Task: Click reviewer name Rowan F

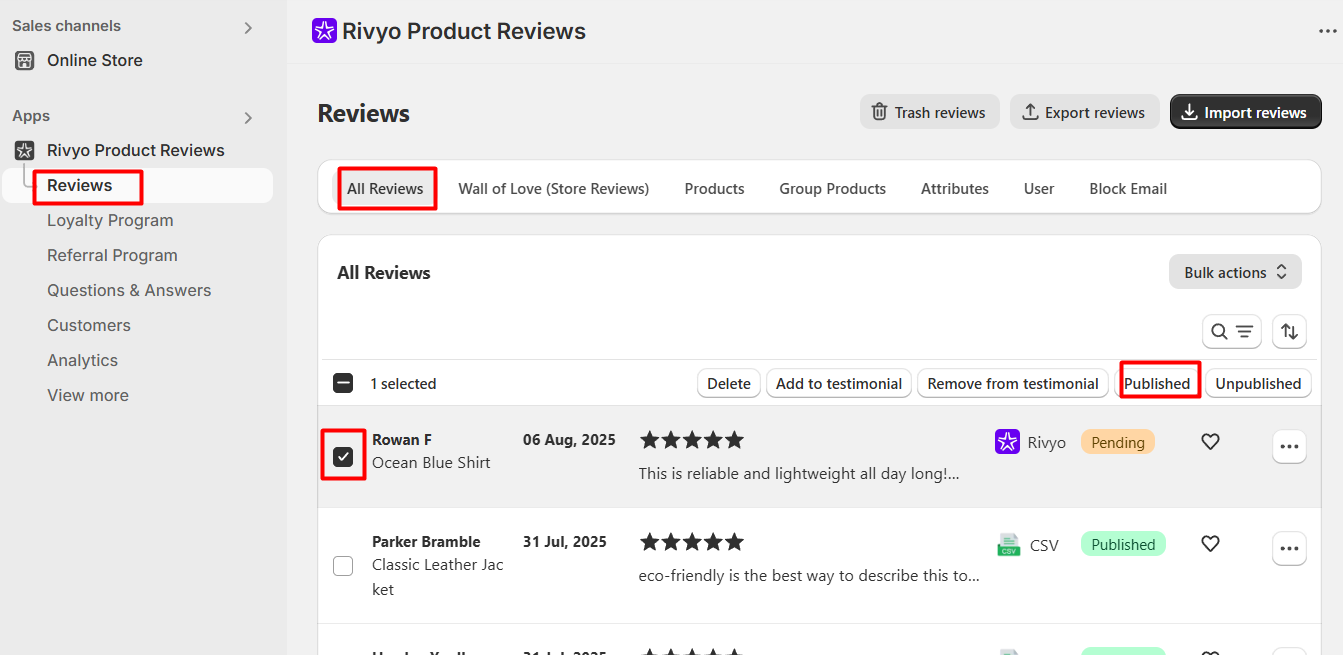Action: (x=402, y=440)
